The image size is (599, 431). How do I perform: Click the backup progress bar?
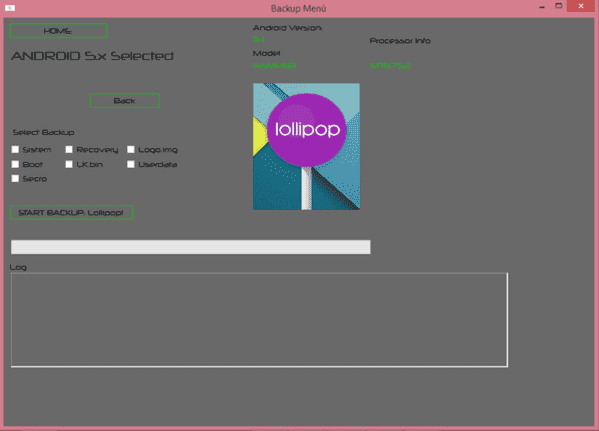[191, 247]
